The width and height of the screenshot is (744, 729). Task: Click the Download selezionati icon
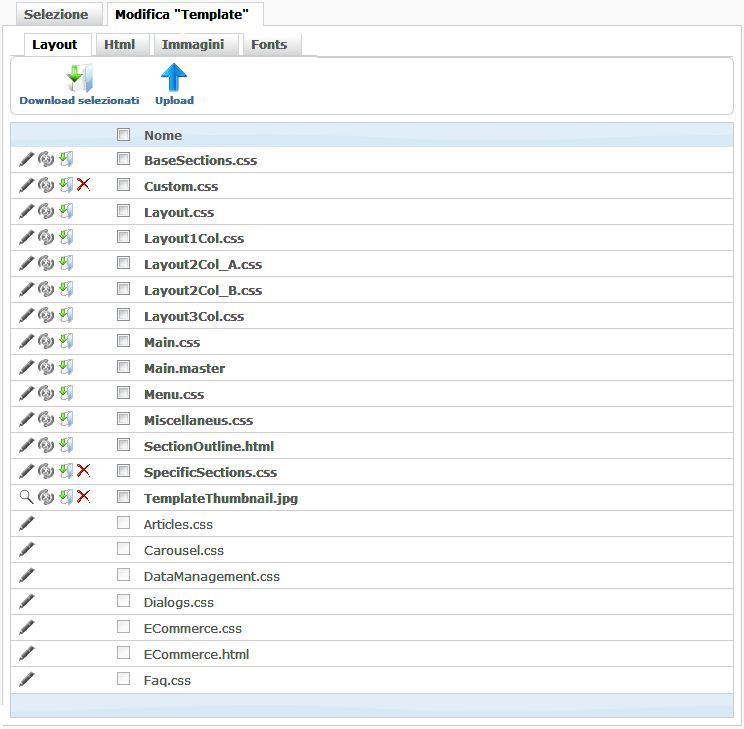79,78
